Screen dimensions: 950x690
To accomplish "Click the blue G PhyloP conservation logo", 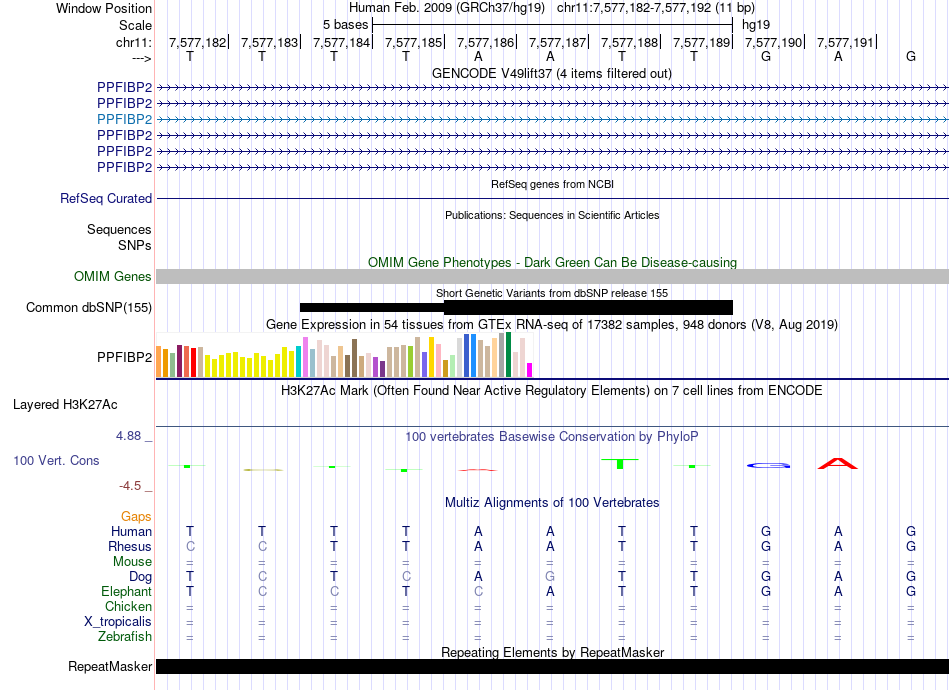I will click(768, 465).
